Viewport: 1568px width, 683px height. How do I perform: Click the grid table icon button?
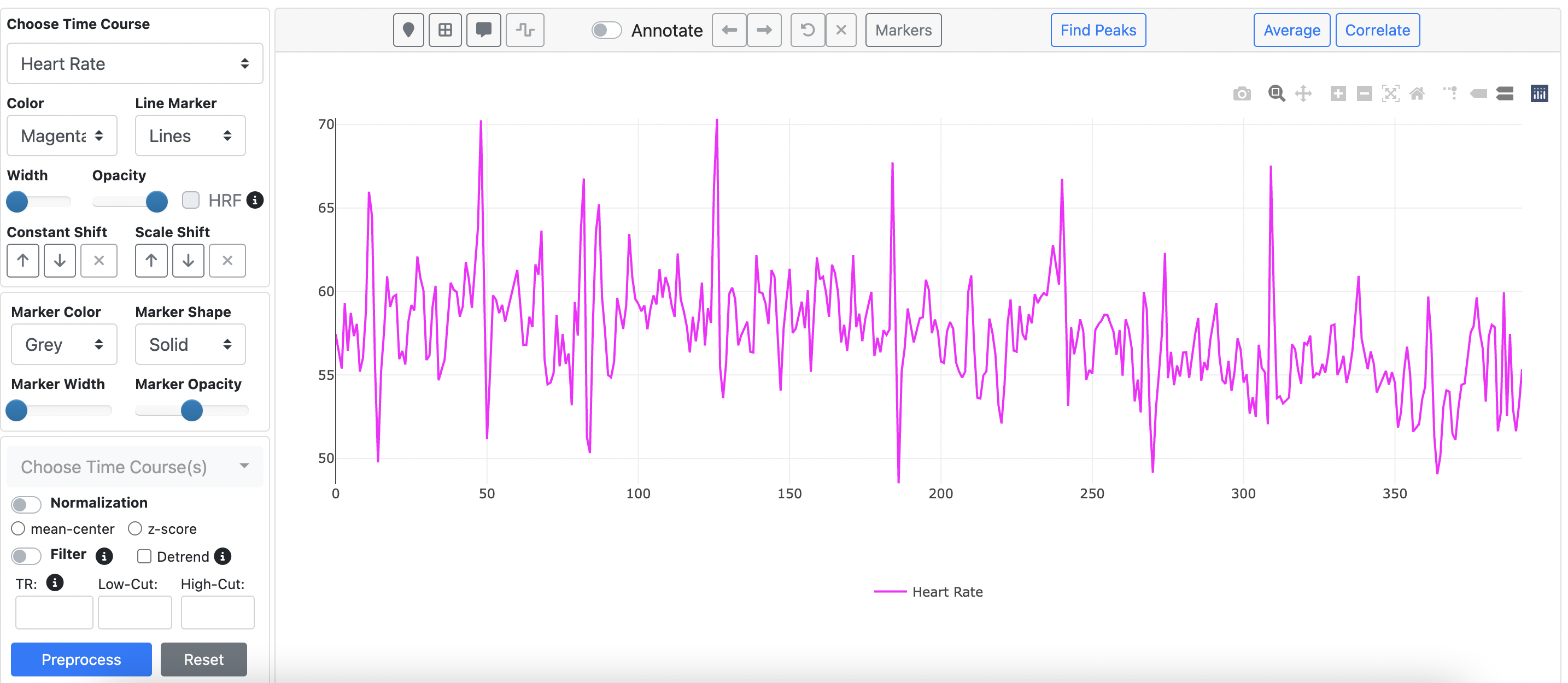tap(445, 30)
